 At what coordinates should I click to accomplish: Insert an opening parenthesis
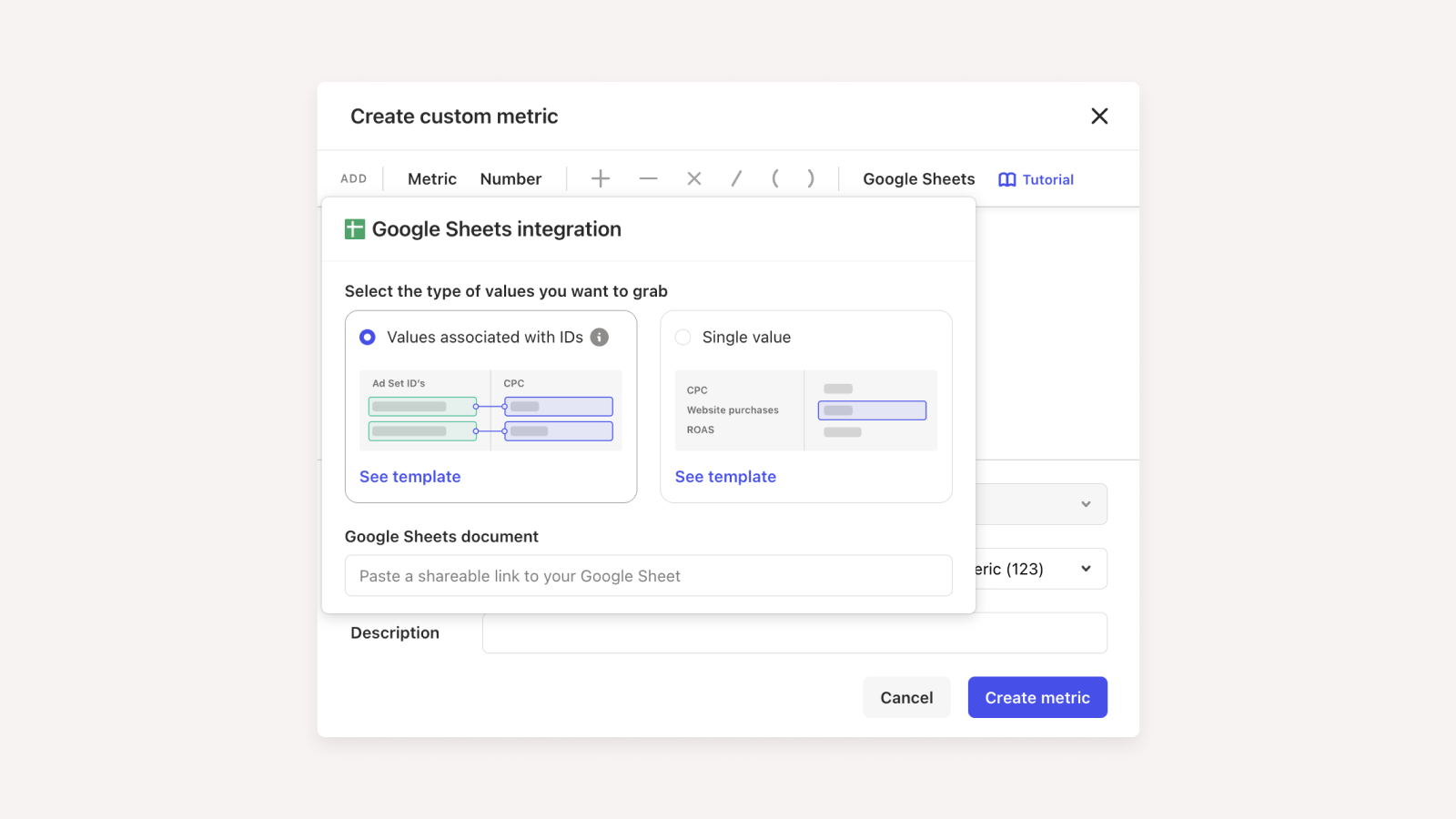click(x=774, y=179)
